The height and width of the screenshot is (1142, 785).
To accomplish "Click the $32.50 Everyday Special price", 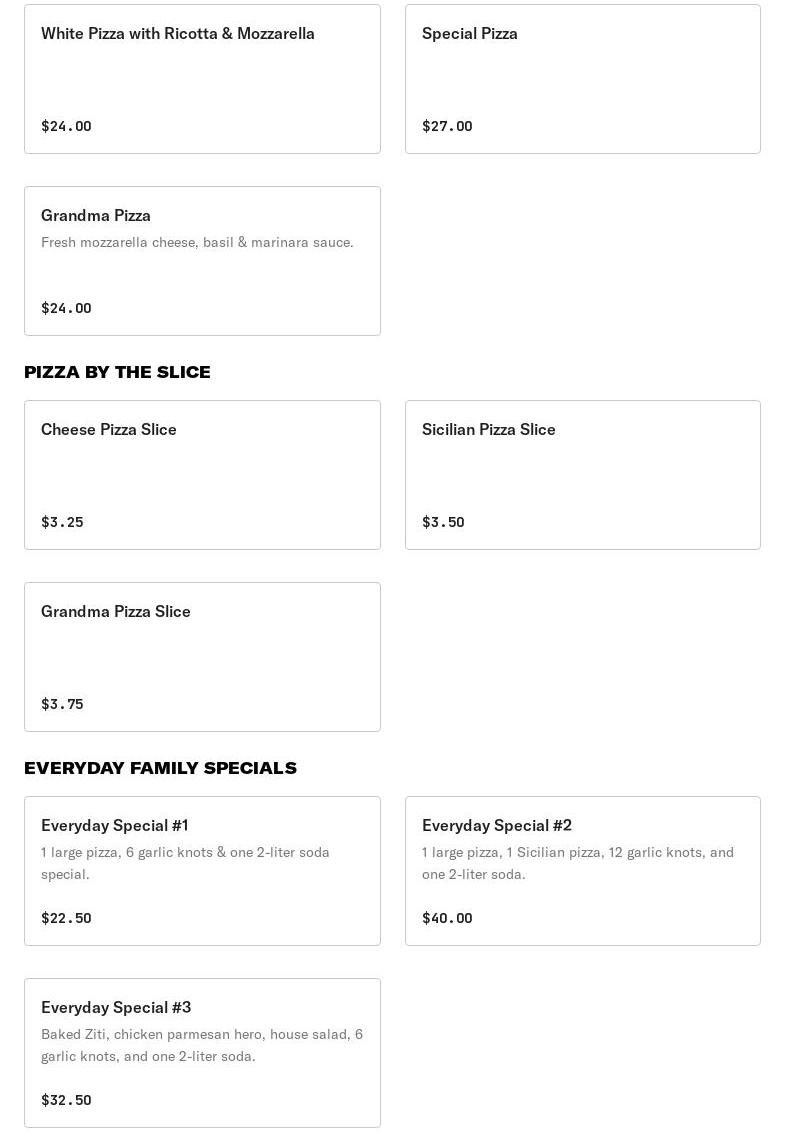I will pyautogui.click(x=66, y=1100).
